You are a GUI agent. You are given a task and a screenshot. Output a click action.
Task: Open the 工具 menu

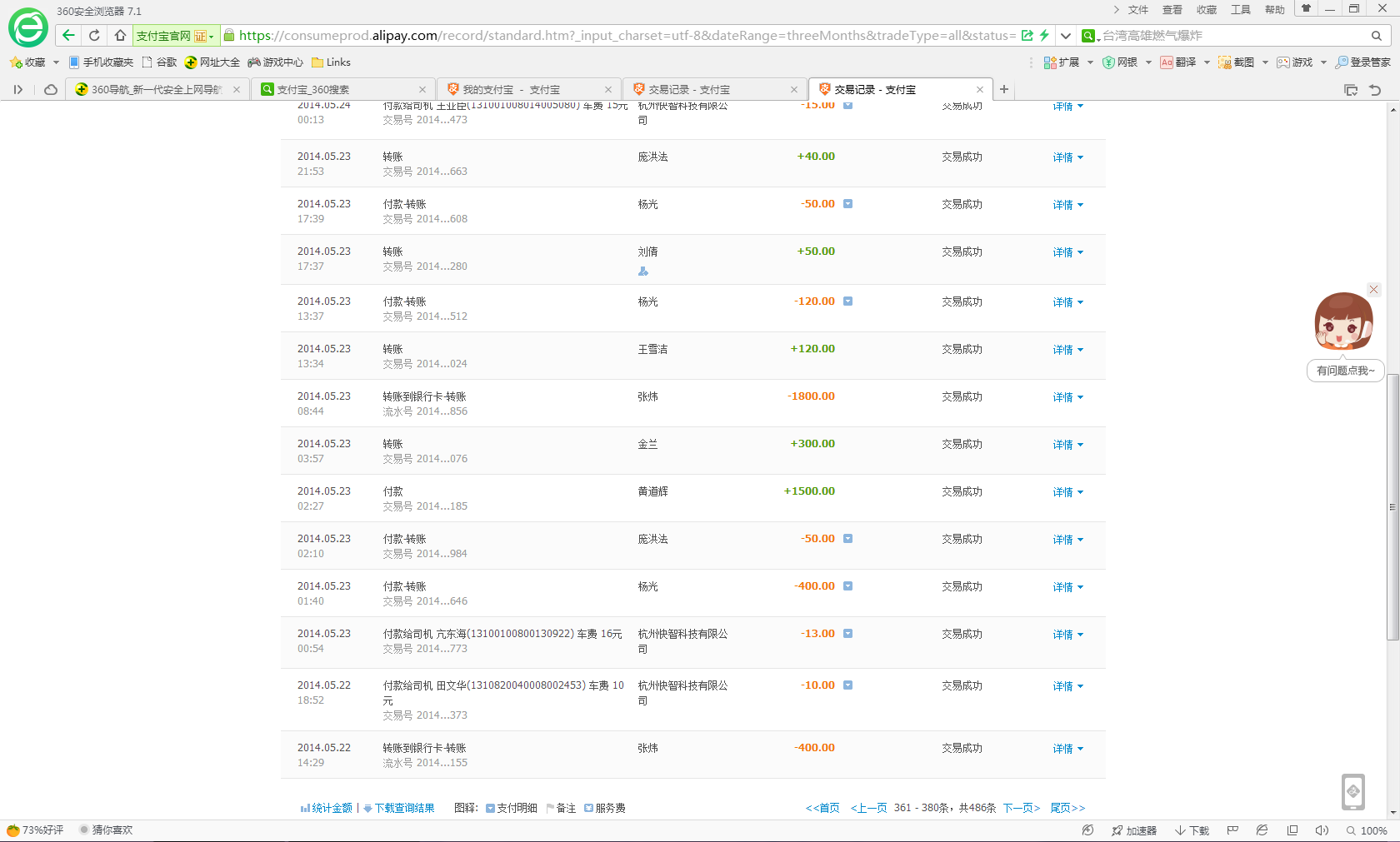[x=1240, y=10]
